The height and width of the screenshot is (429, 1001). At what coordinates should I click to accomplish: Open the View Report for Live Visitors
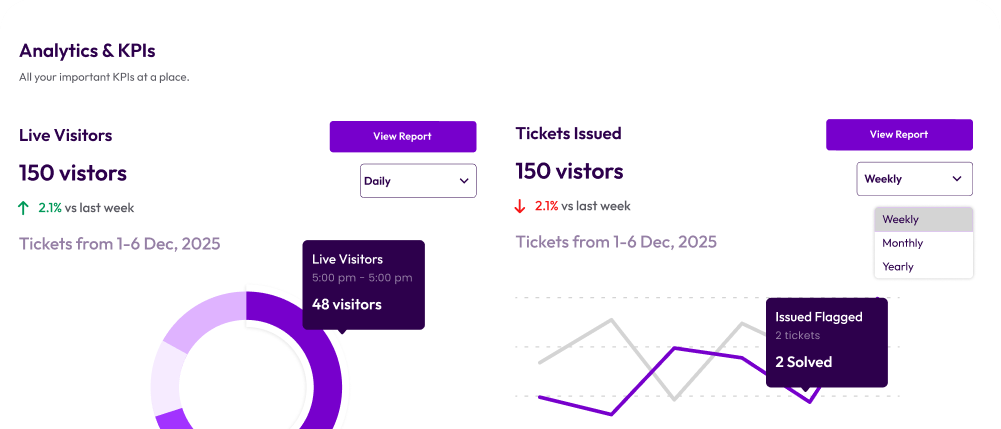[x=402, y=136]
